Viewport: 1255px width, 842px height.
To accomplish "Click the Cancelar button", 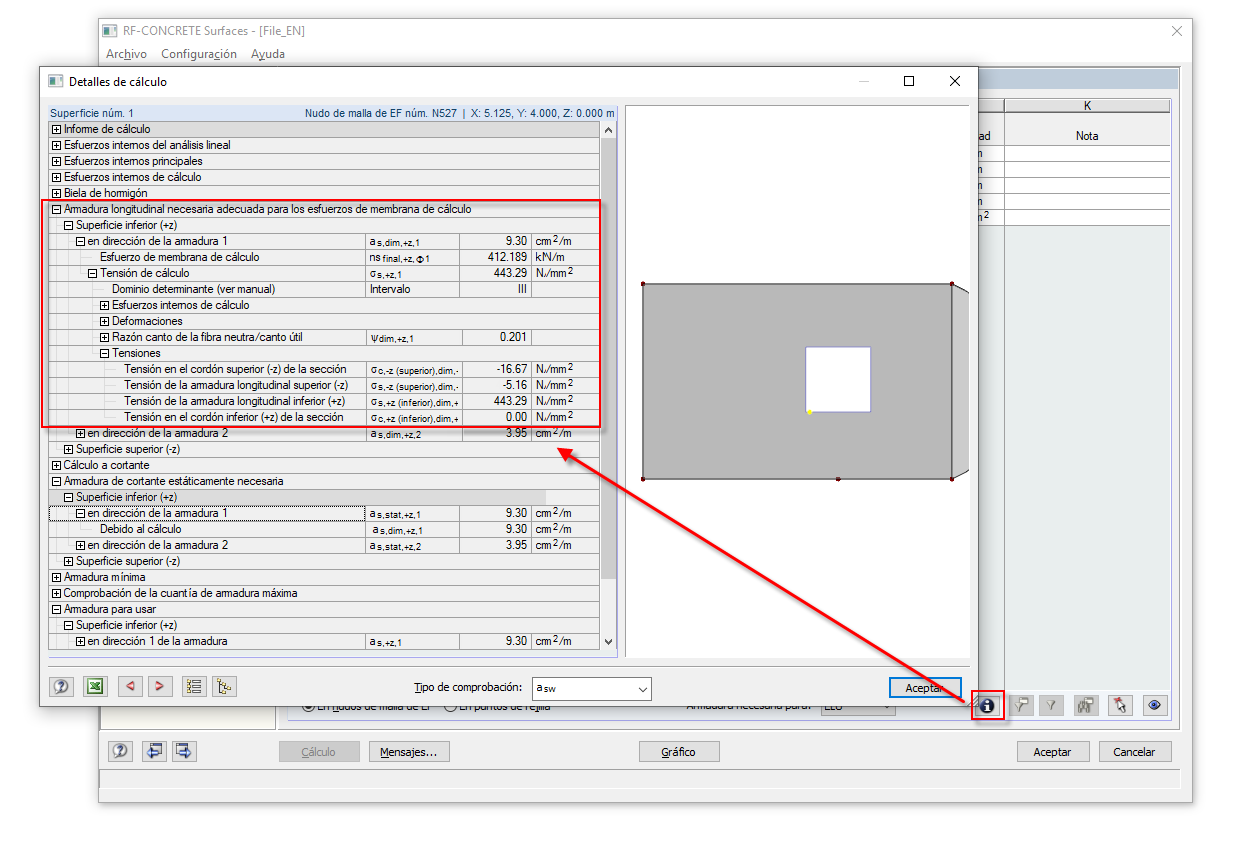I will click(1134, 752).
